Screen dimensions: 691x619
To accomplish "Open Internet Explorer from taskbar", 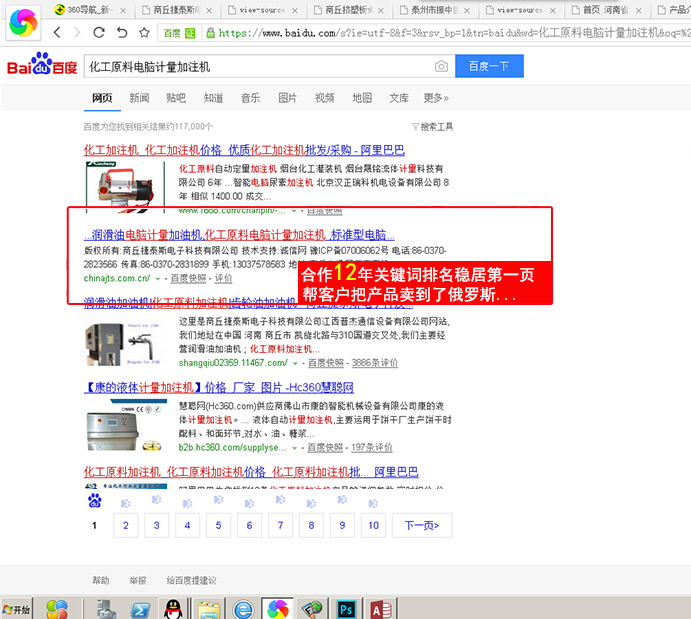I will [243, 610].
